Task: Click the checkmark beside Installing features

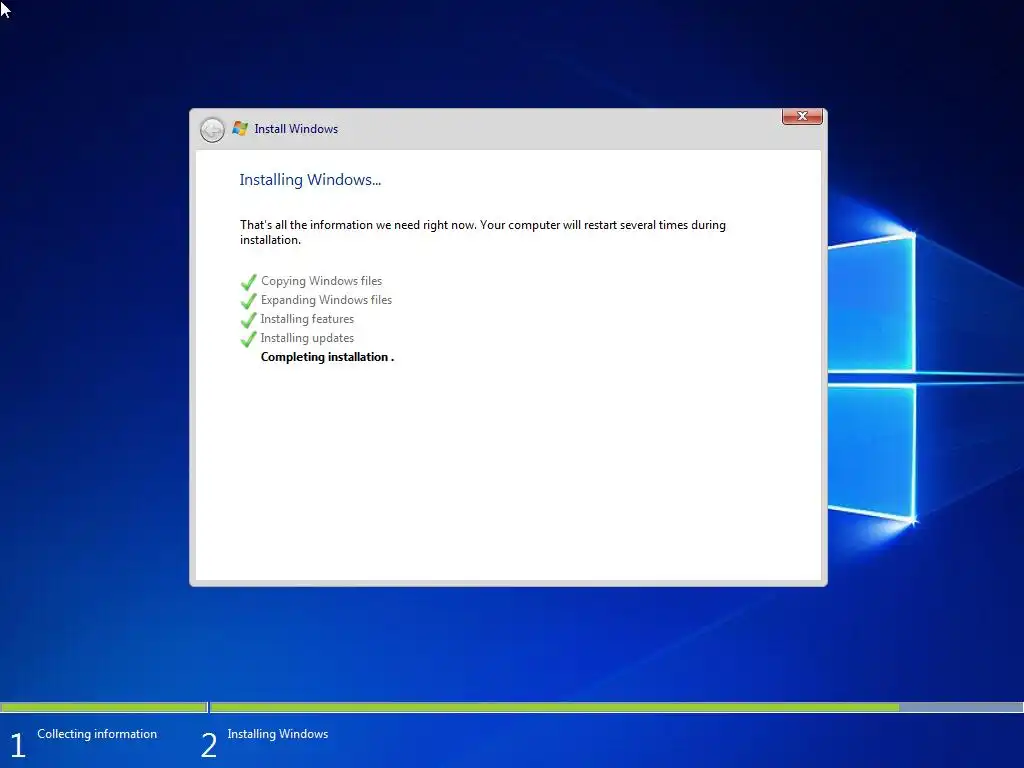Action: pyautogui.click(x=248, y=320)
